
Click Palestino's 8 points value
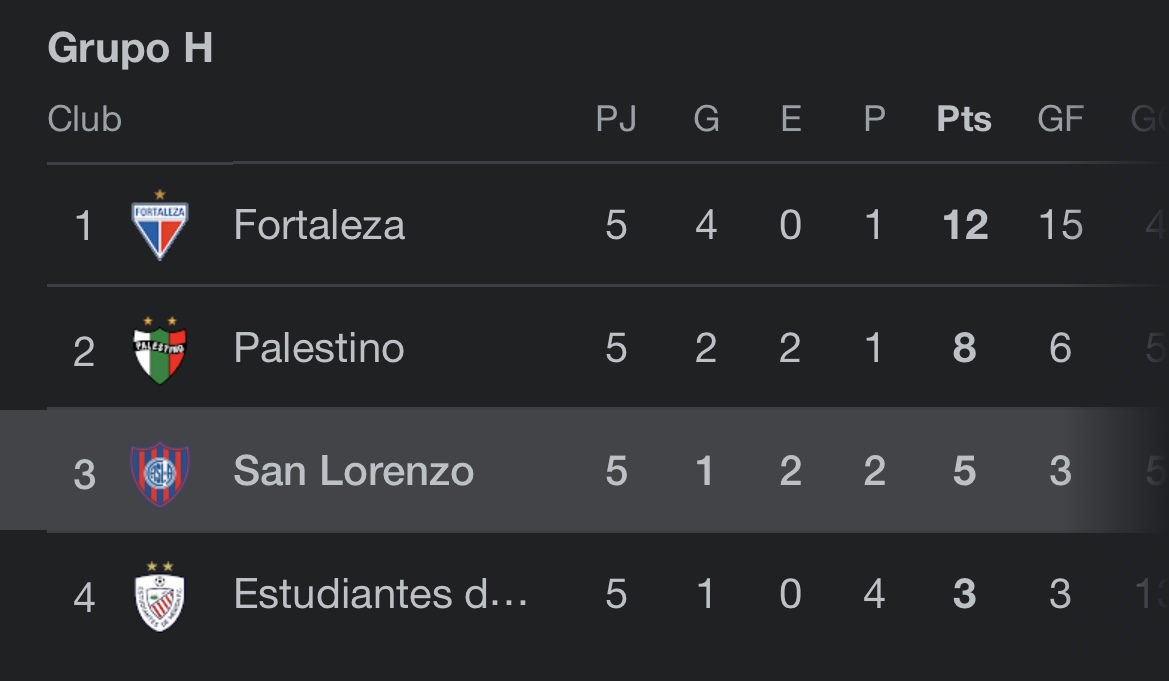coord(965,348)
